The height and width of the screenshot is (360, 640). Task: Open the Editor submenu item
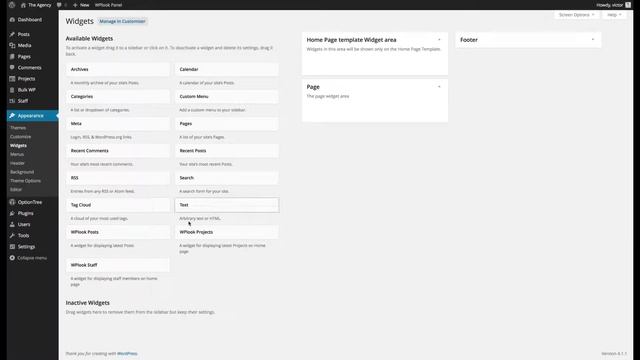pyautogui.click(x=16, y=189)
